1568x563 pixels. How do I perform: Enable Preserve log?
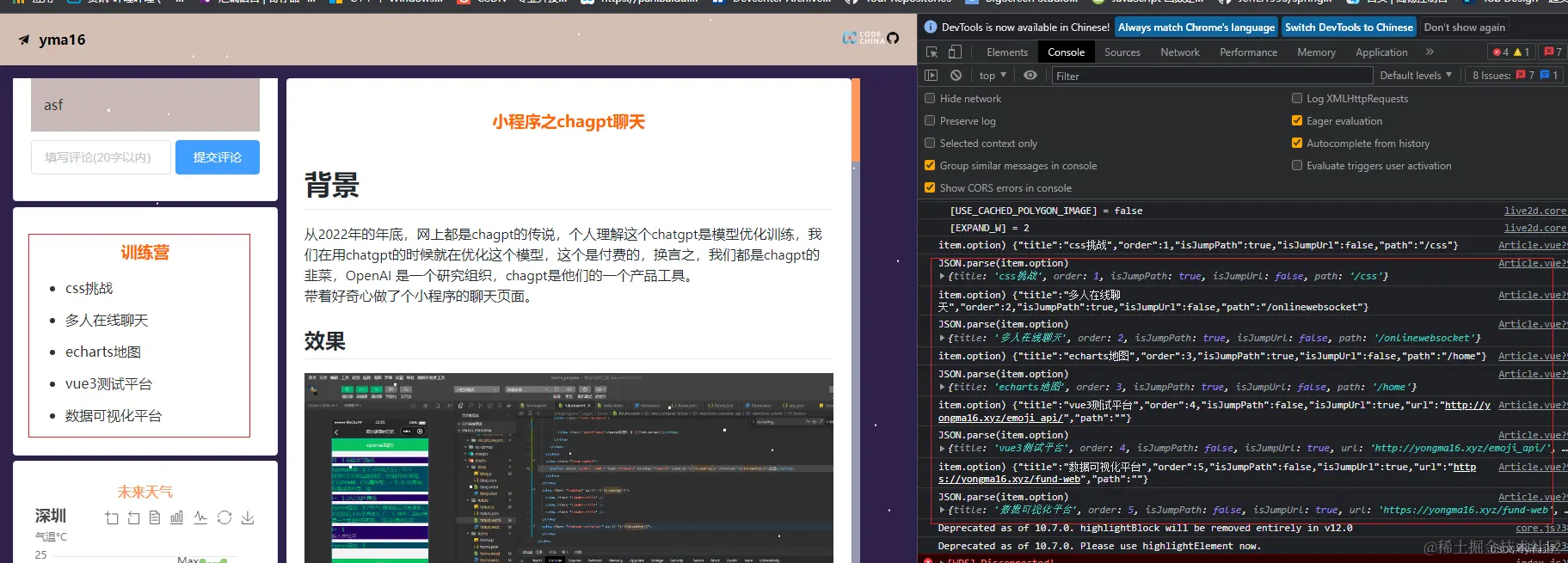coord(930,121)
